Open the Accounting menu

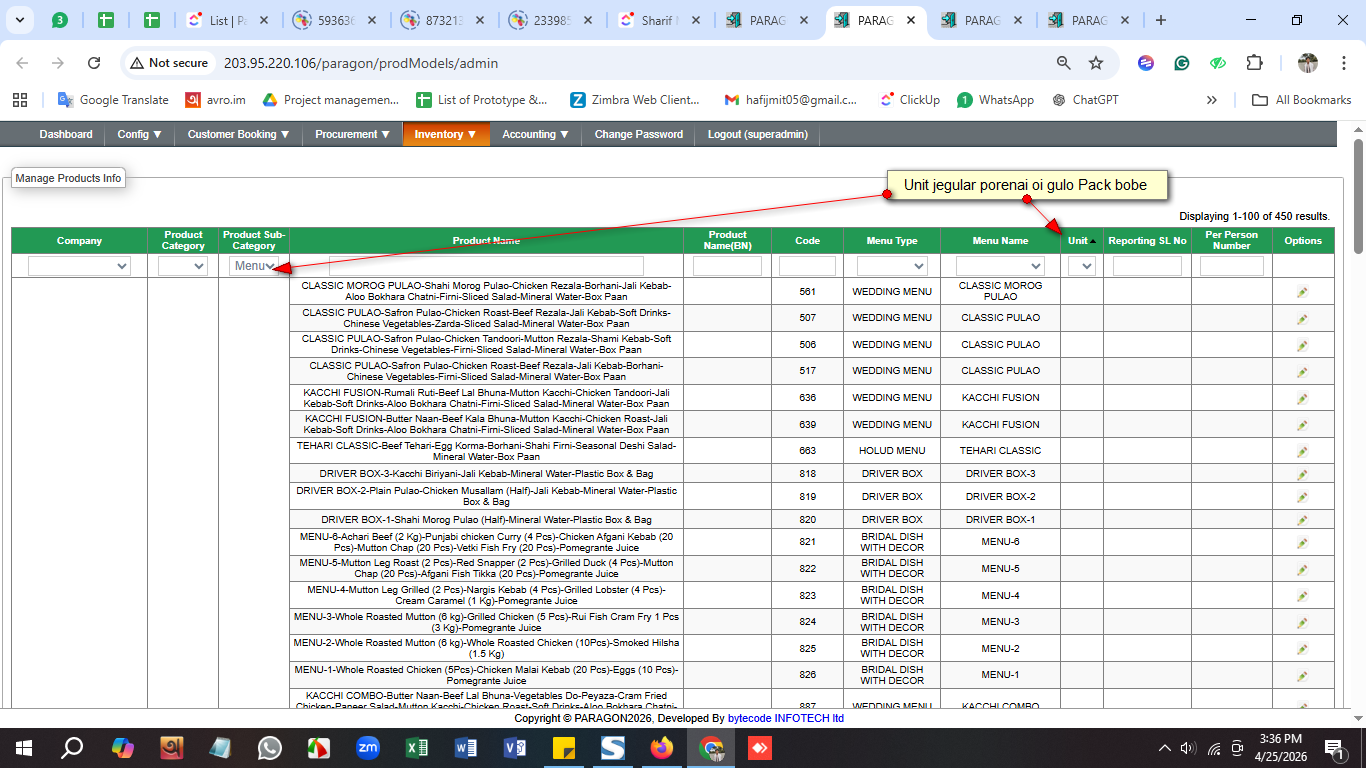coord(535,134)
